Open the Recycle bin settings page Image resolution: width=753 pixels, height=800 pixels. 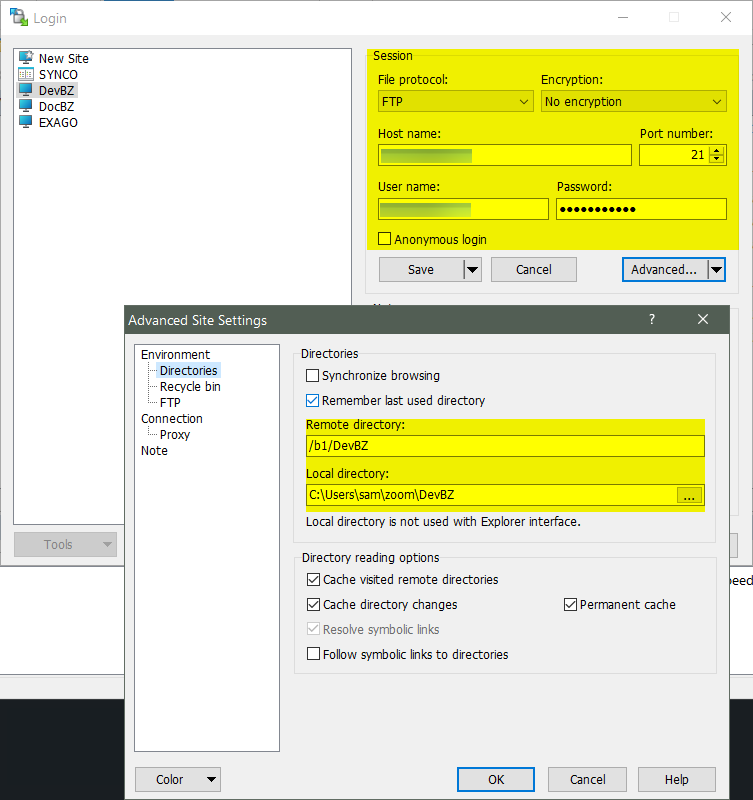pos(190,387)
